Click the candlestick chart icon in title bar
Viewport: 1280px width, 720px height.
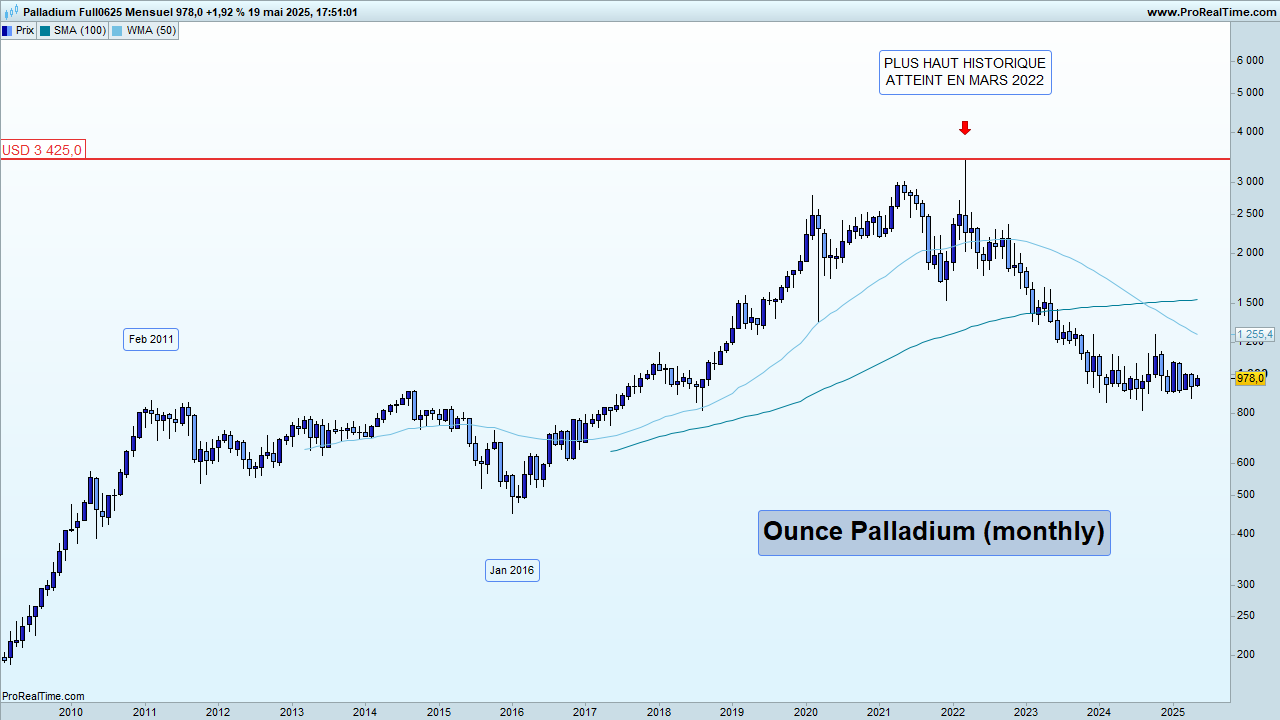(x=10, y=12)
